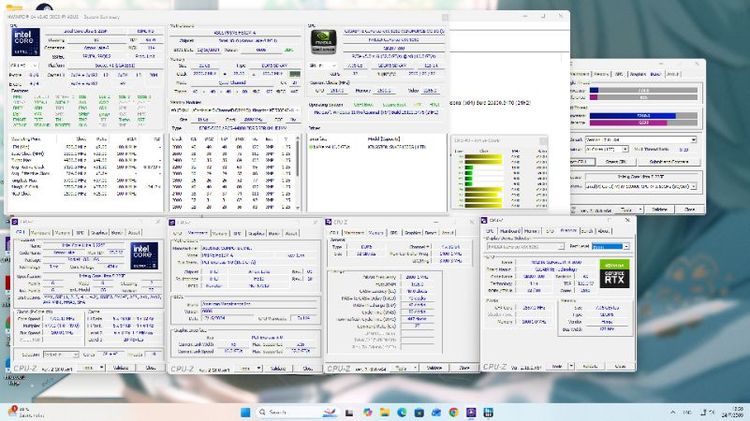This screenshot has height=421, width=750.
Task: Click the CPU-Z title icon of the Mainboard window
Action: click(x=173, y=222)
